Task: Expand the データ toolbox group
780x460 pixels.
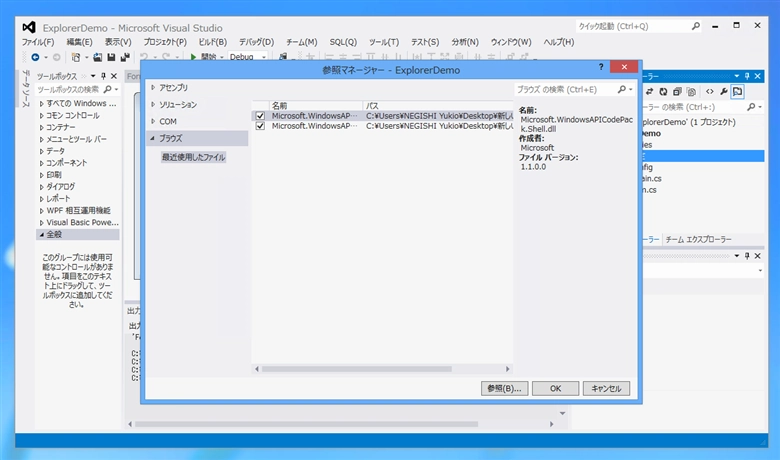Action: [x=42, y=151]
